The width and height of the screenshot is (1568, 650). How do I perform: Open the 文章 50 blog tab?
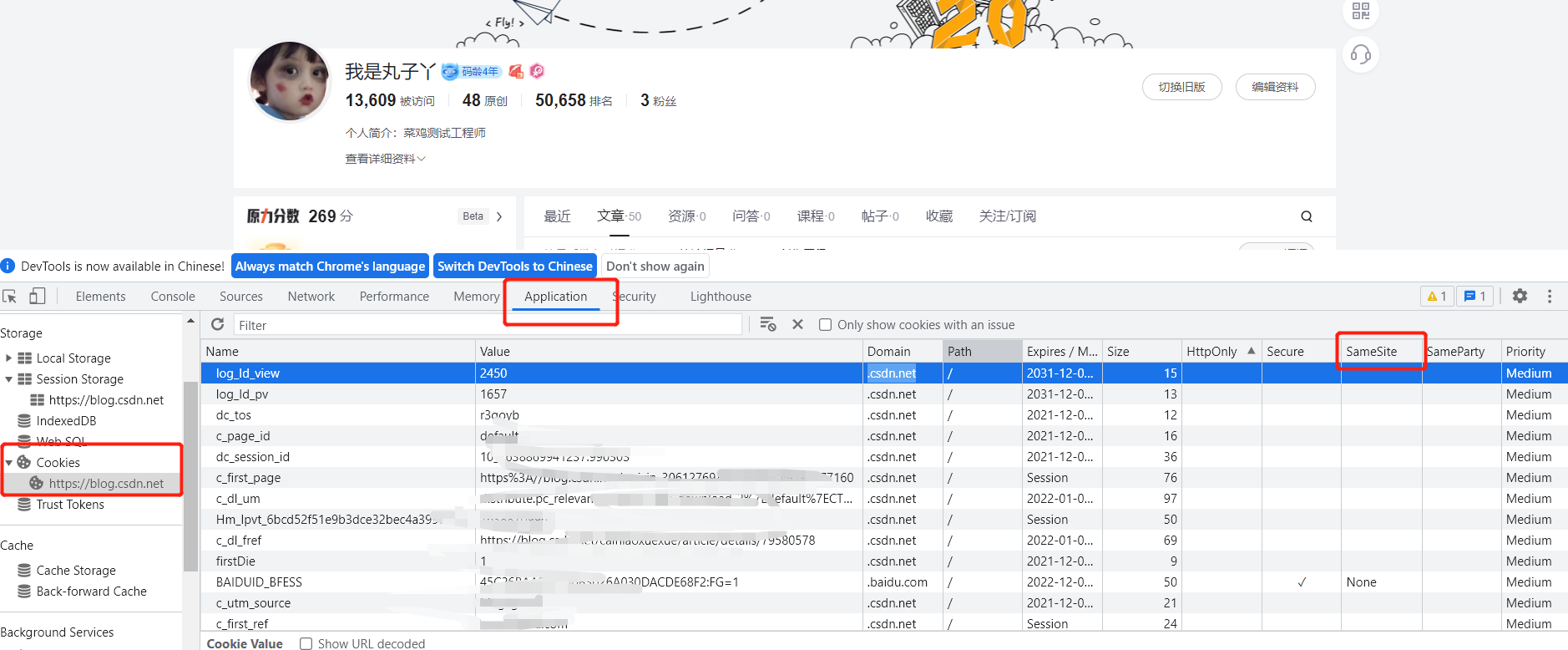(x=619, y=216)
